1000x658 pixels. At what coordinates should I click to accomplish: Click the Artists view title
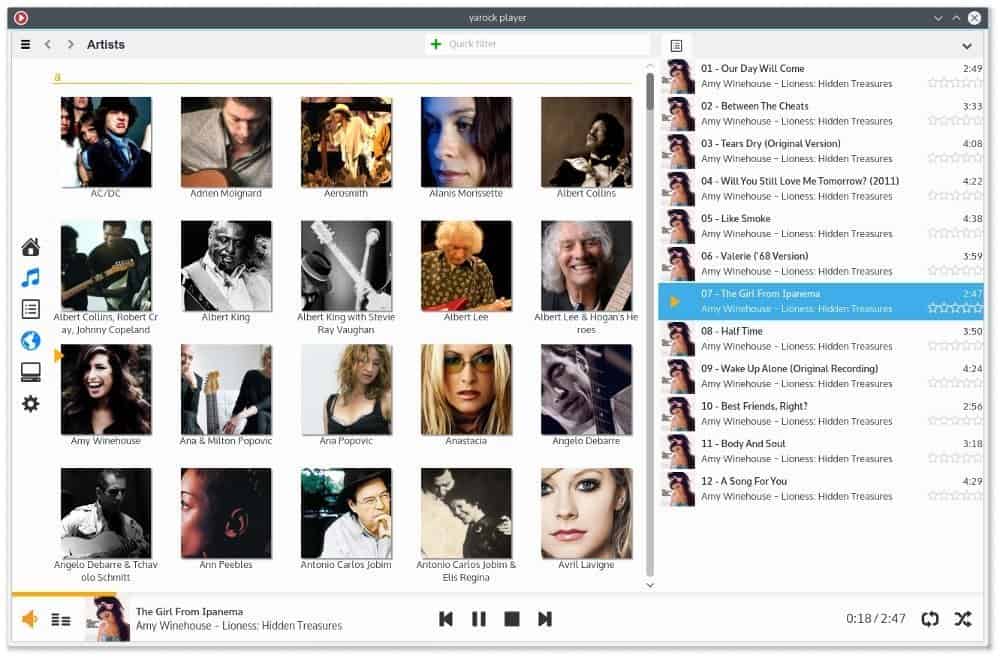[106, 45]
